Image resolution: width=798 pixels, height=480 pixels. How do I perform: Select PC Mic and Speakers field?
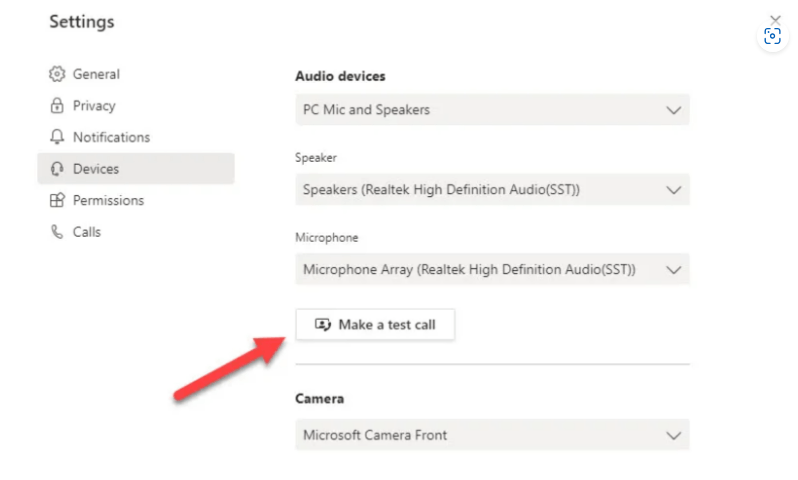[x=492, y=109]
